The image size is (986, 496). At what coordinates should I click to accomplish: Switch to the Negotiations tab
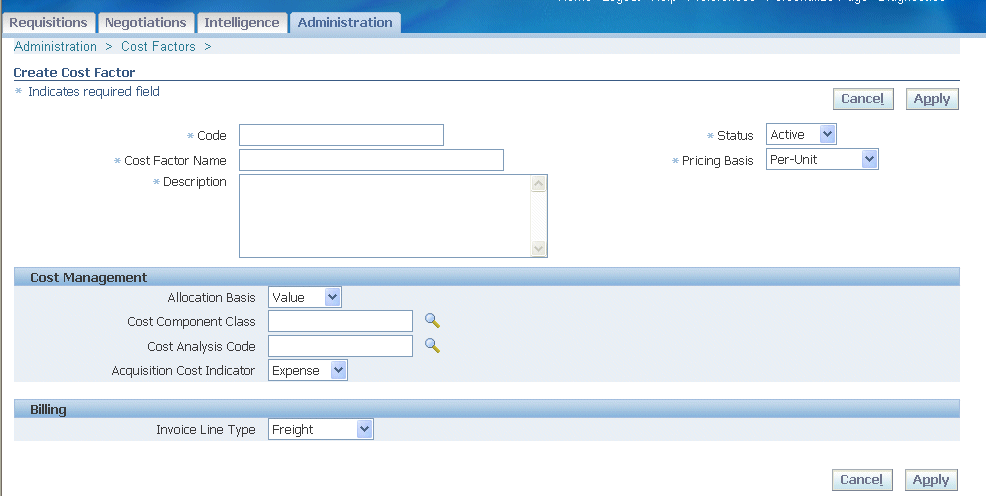145,23
